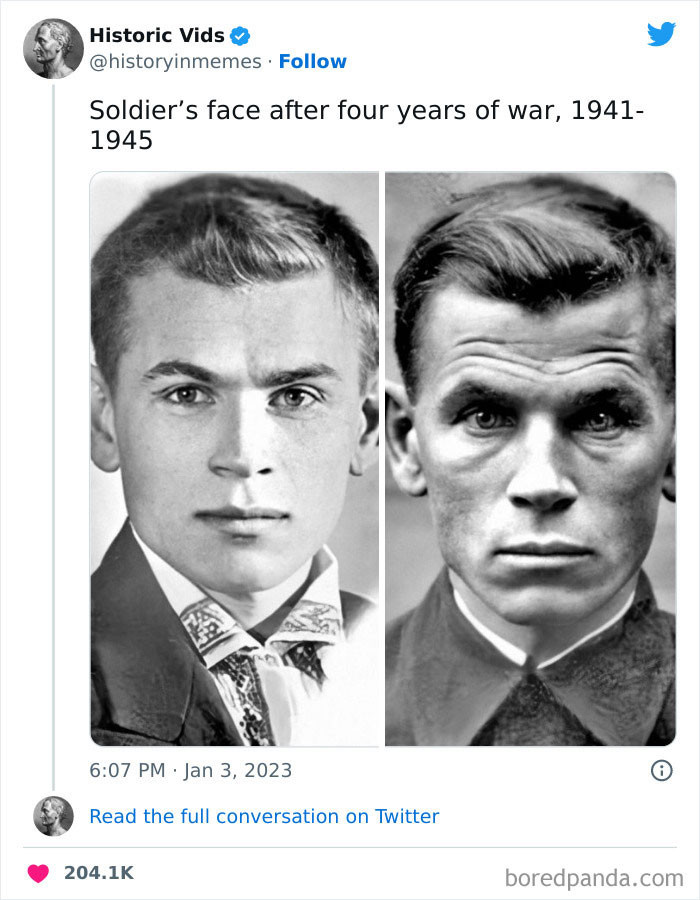Viewport: 700px width, 900px height.
Task: Visit boredpanda.com via the watermark text
Action: point(595,875)
